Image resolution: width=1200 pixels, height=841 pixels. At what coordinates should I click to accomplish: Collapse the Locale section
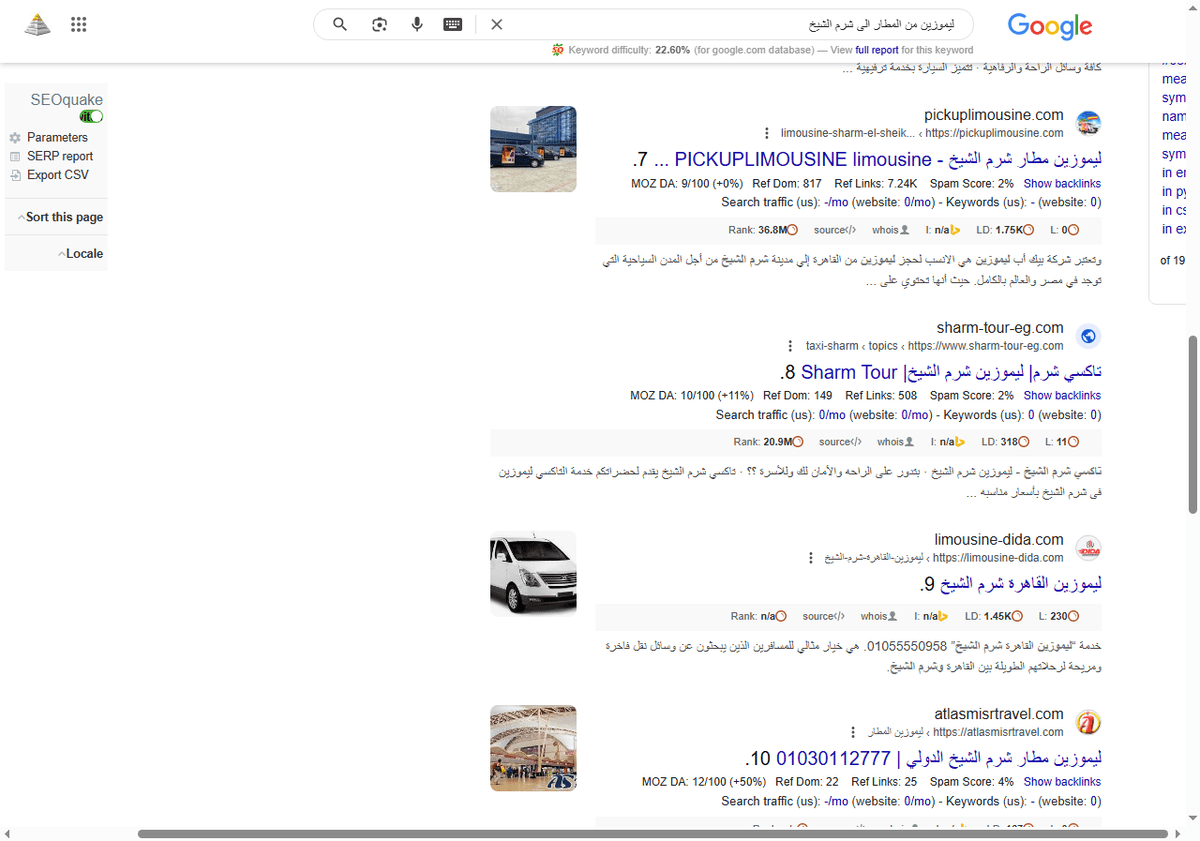point(81,253)
